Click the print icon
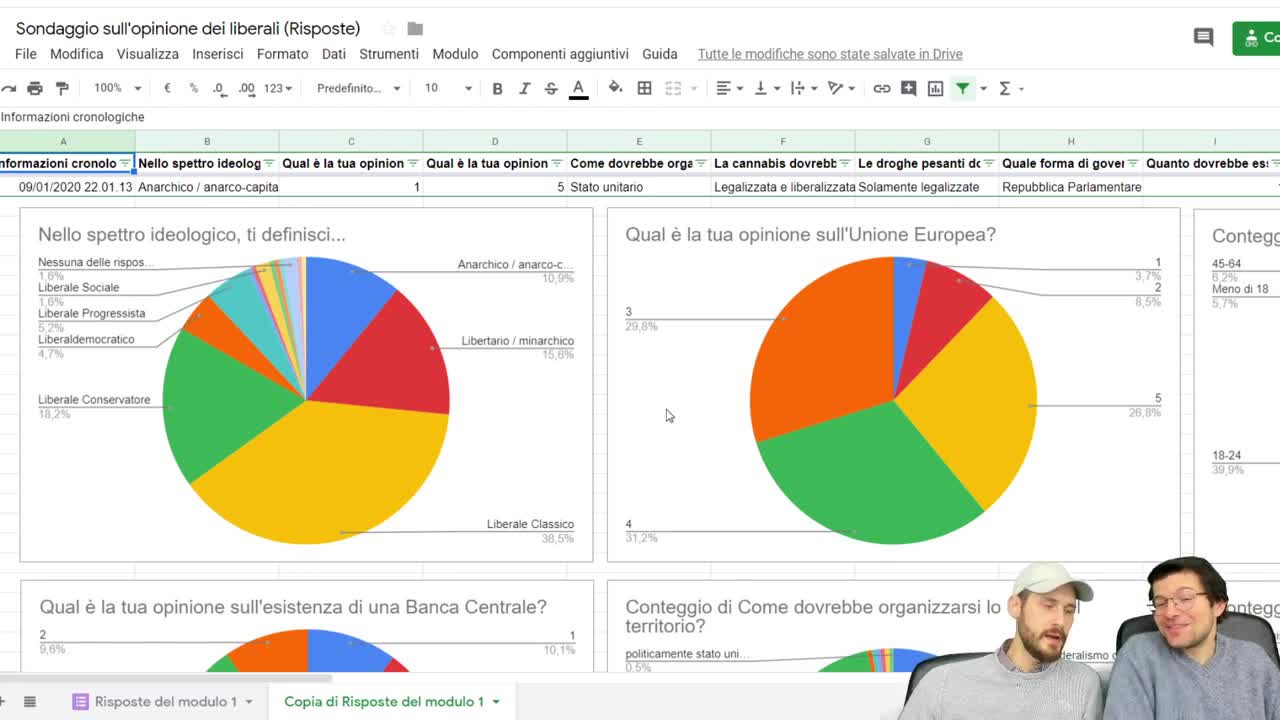The height and width of the screenshot is (720, 1280). pos(35,88)
